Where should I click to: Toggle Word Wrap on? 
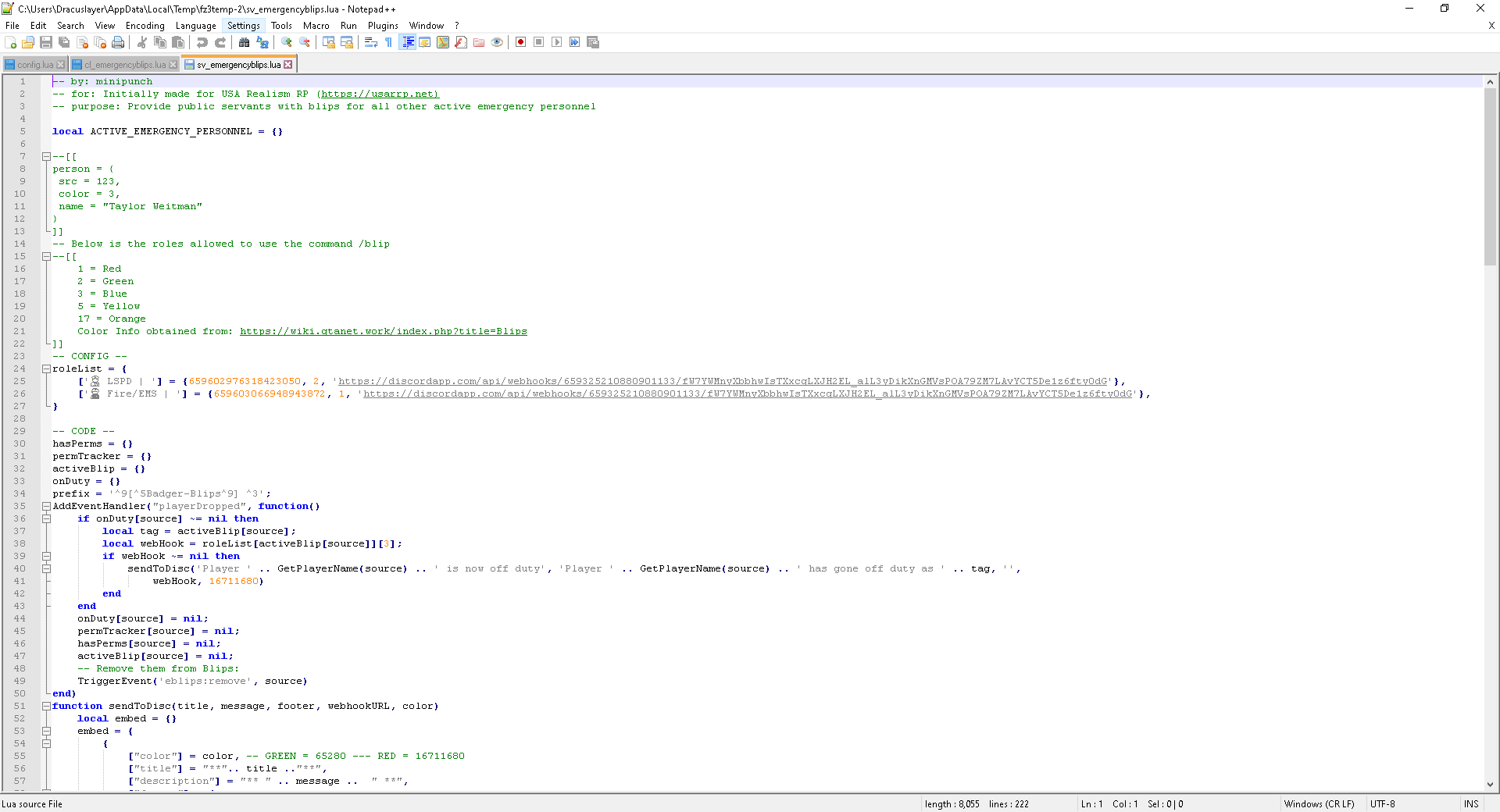pyautogui.click(x=370, y=42)
